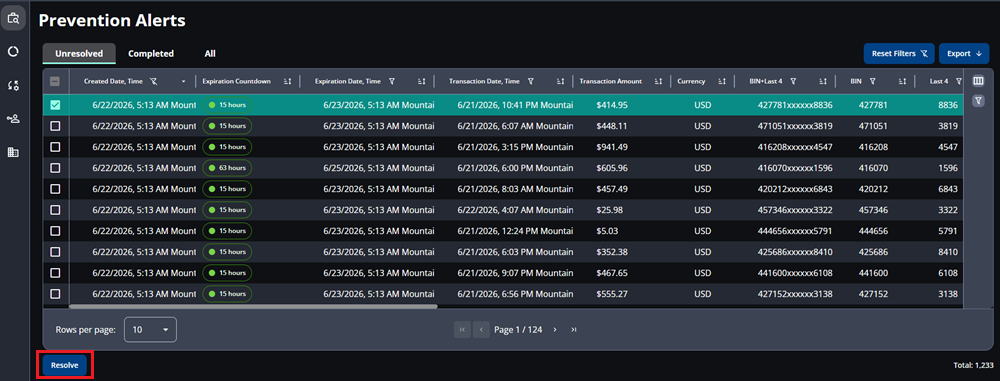Sort by Expiration Date, Time column
This screenshot has width=1000, height=381.
click(x=422, y=82)
